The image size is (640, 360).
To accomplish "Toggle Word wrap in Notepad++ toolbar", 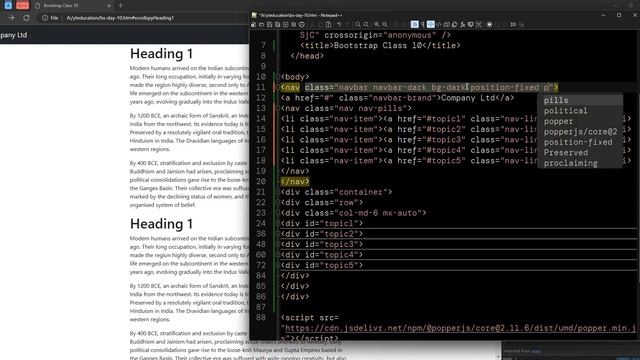I will pos(415,24).
